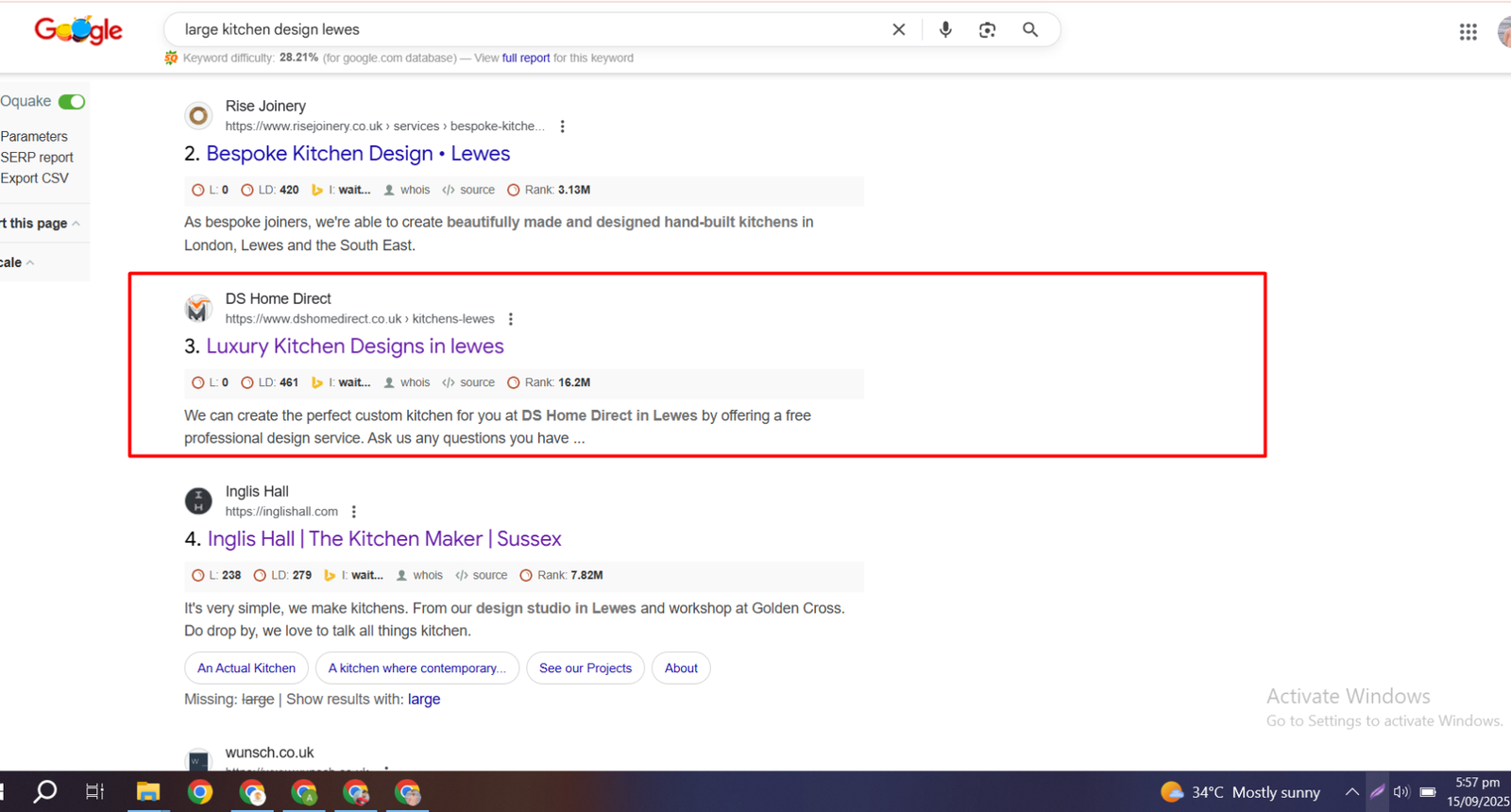Image resolution: width=1511 pixels, height=812 pixels.
Task: Open more options for Rise Joinery result
Action: [x=563, y=127]
